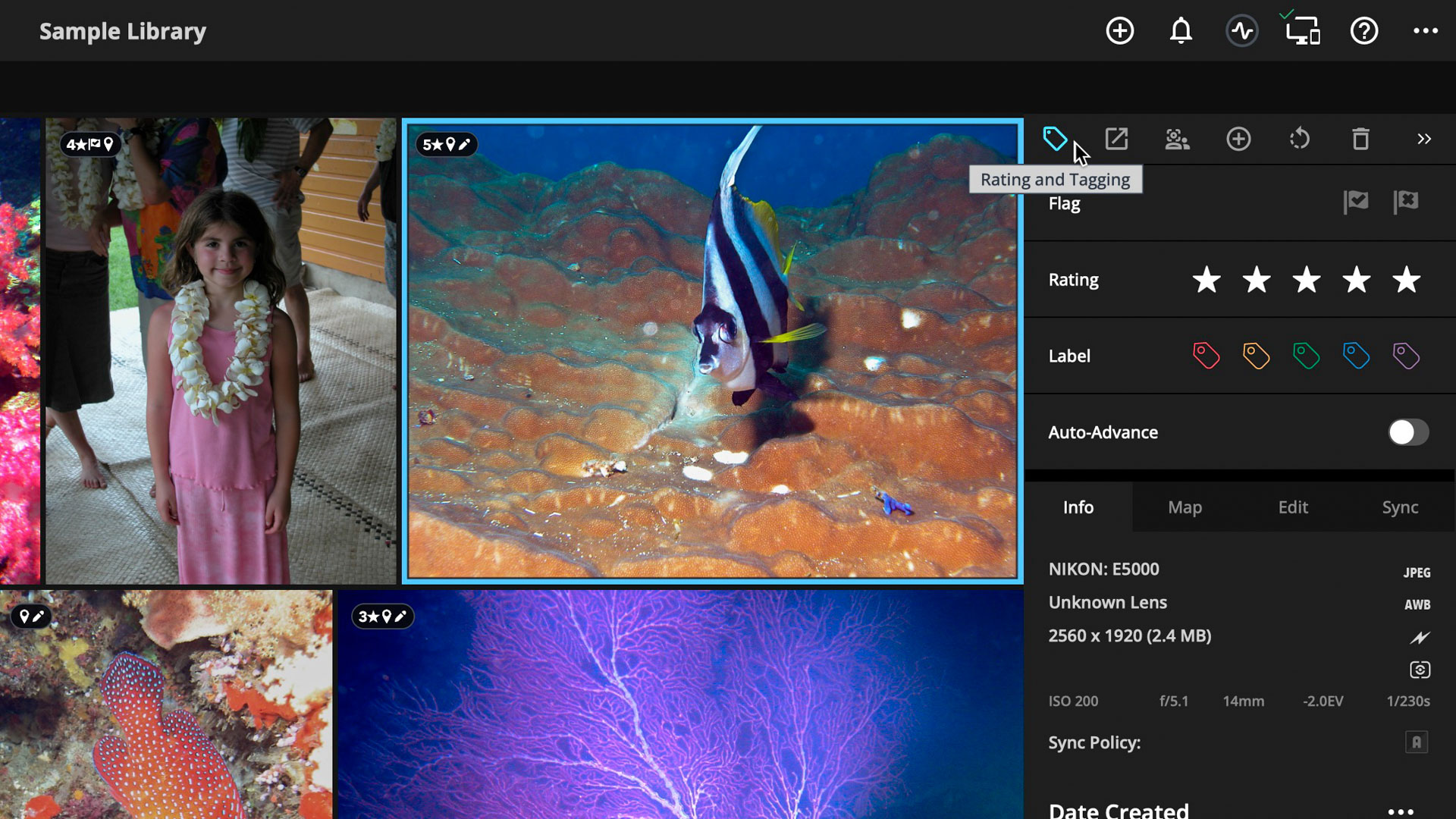Select the Rating and Tagging tag icon
The image size is (1456, 819).
[1055, 139]
